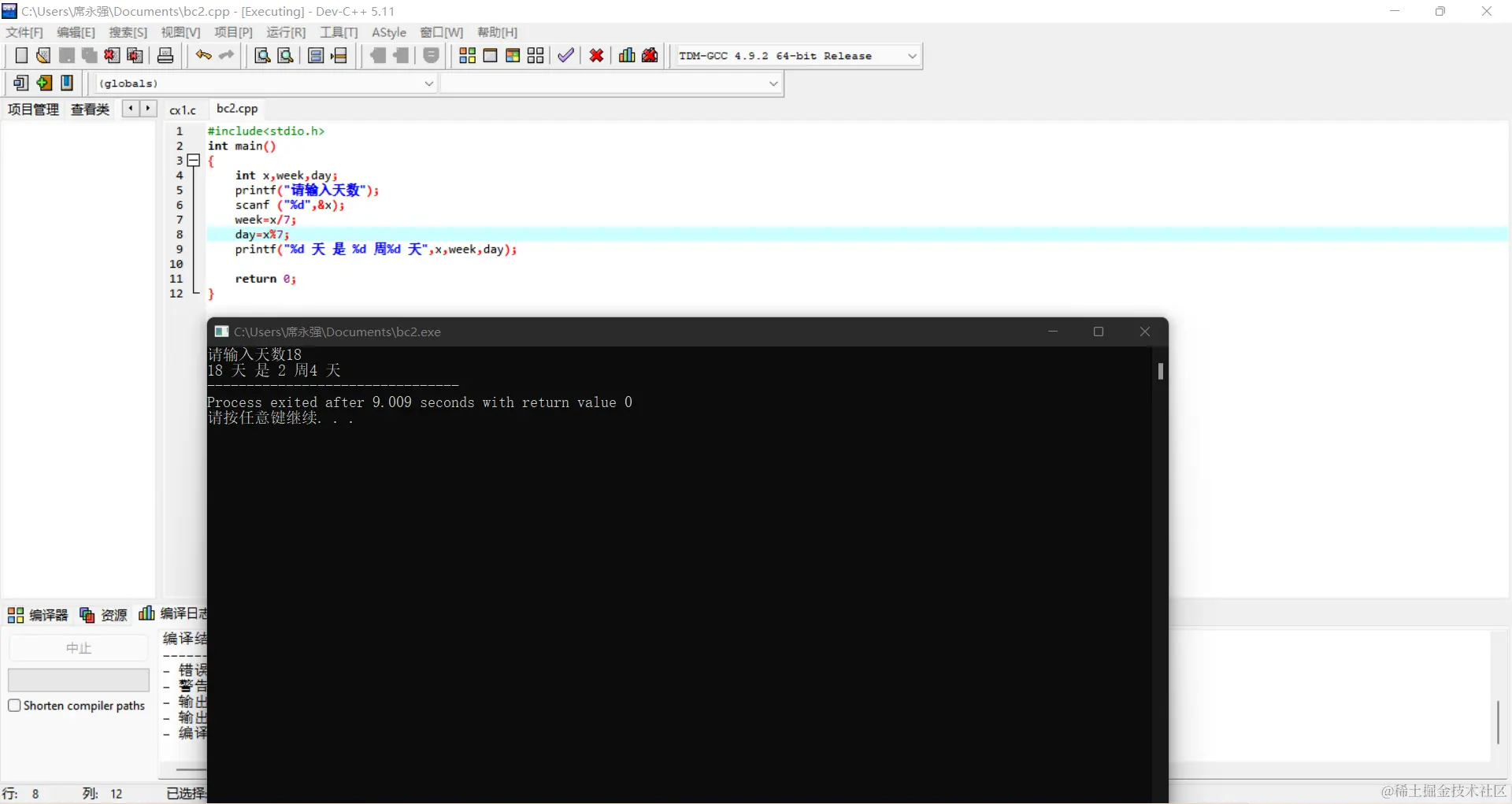Click the bc2.exe console scrollbar thumb
The width and height of the screenshot is (1512, 804).
pyautogui.click(x=1161, y=371)
